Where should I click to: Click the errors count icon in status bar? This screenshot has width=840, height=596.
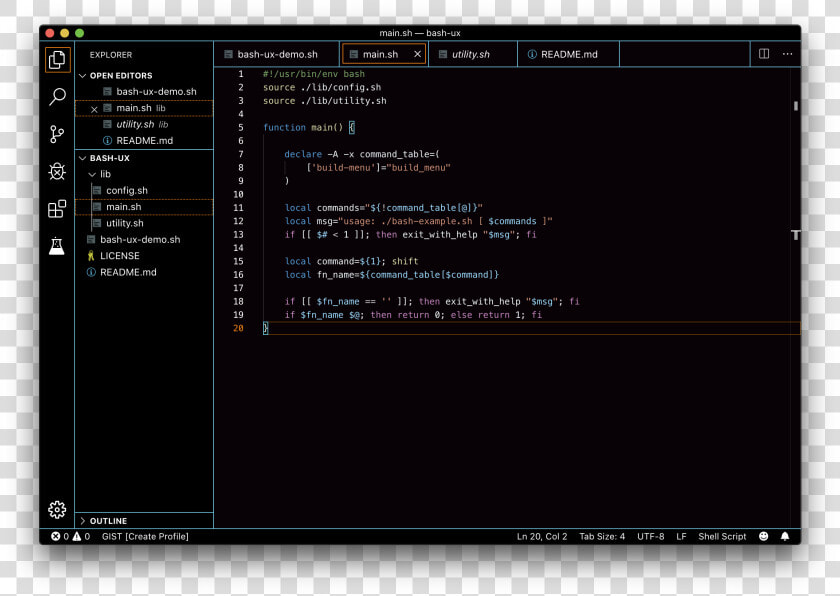click(x=55, y=536)
